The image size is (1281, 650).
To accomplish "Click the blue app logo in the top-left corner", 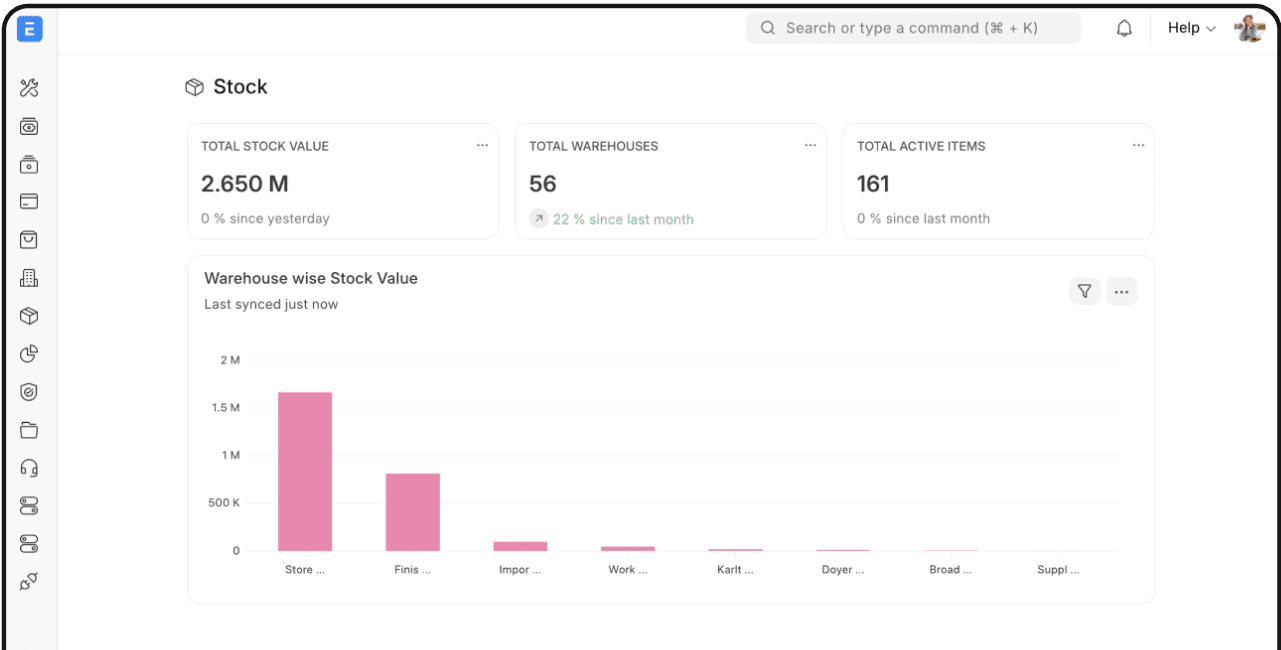I will (x=30, y=29).
